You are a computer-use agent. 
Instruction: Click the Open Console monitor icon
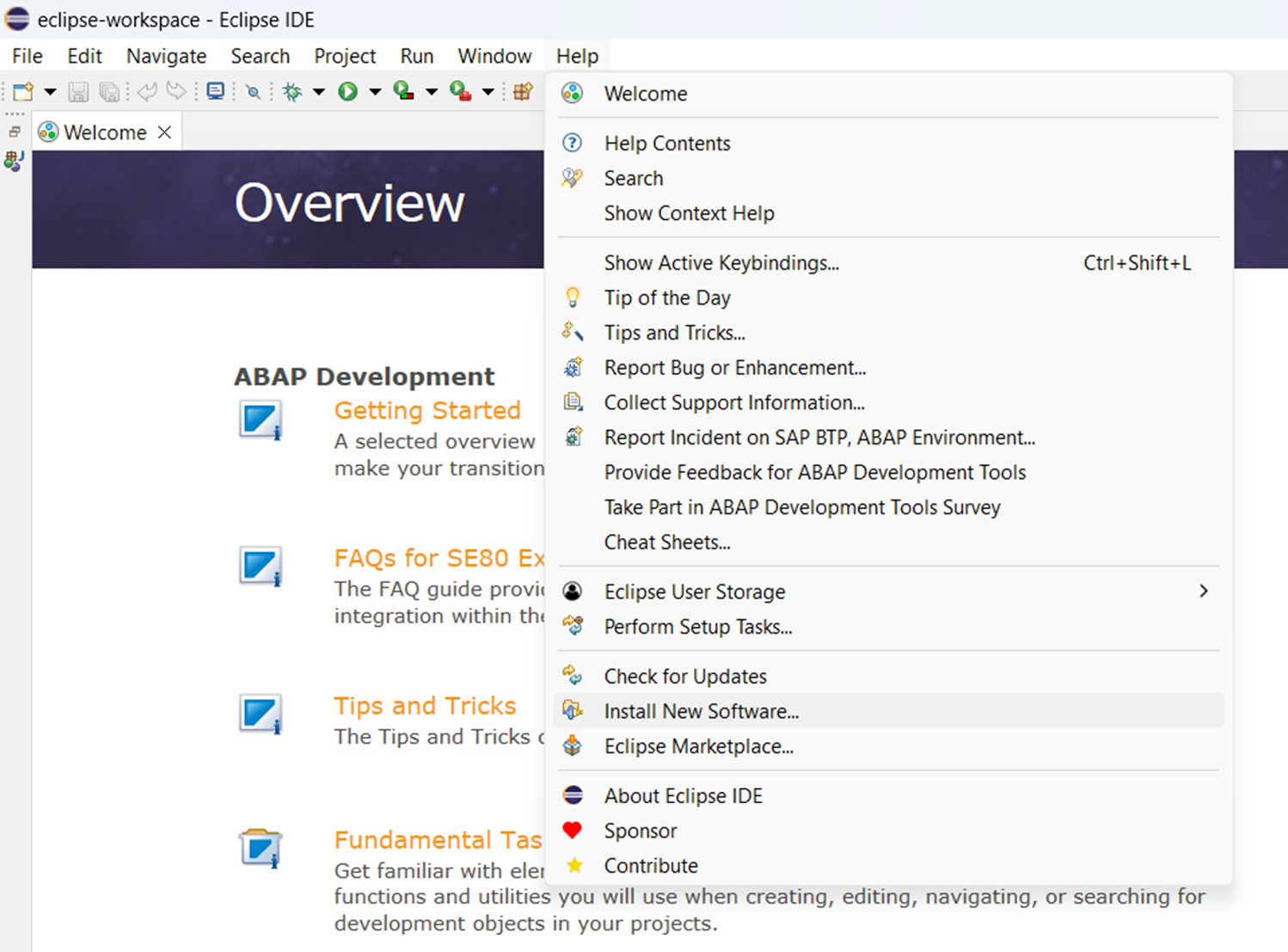[x=215, y=91]
